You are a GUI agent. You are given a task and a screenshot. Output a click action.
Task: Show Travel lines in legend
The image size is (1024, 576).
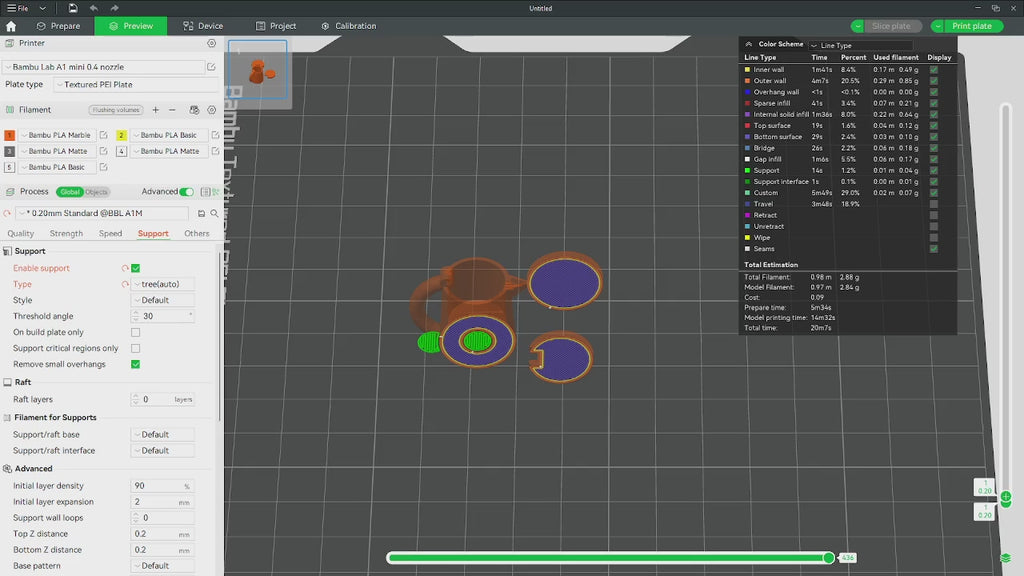[934, 204]
